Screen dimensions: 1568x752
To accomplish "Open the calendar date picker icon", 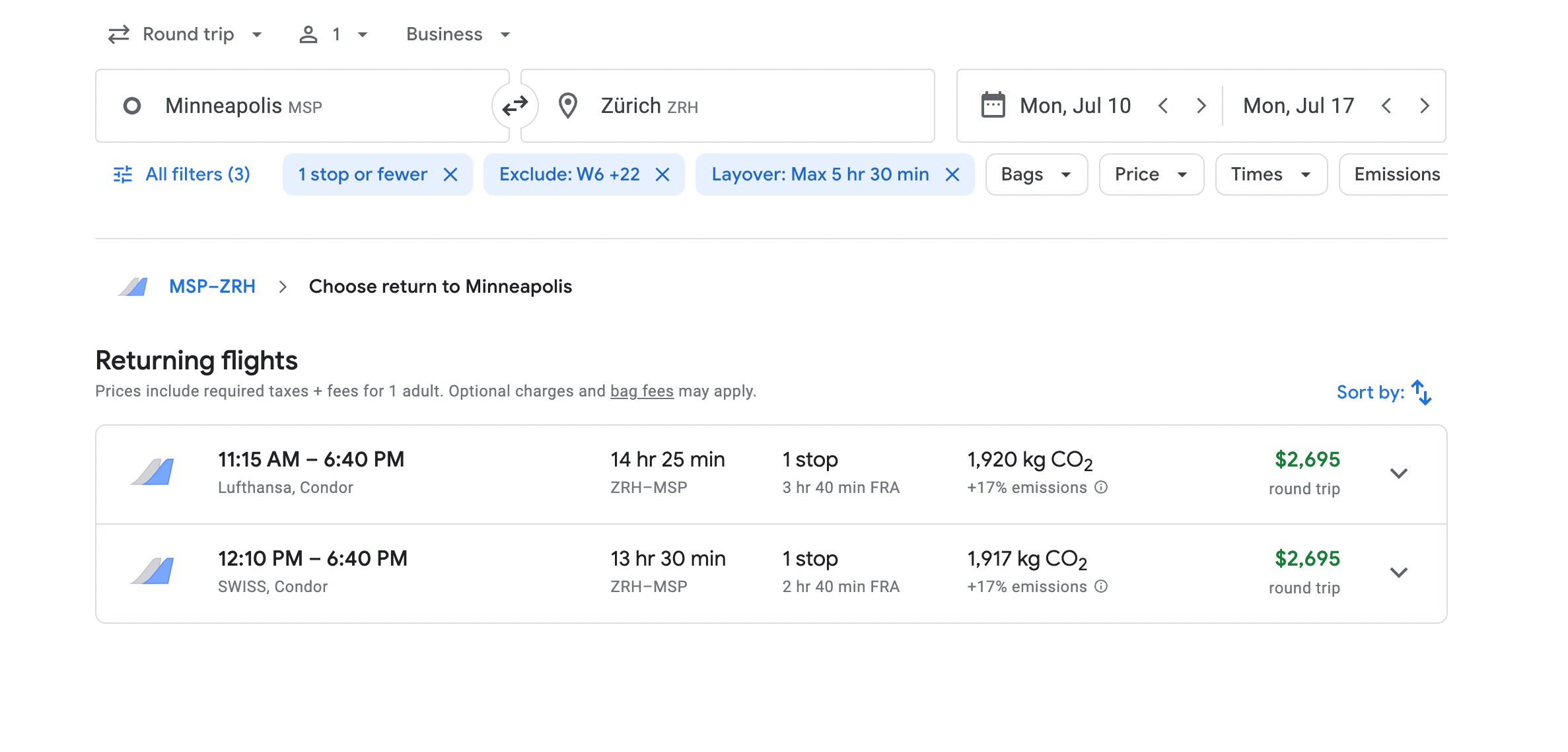I will coord(993,106).
